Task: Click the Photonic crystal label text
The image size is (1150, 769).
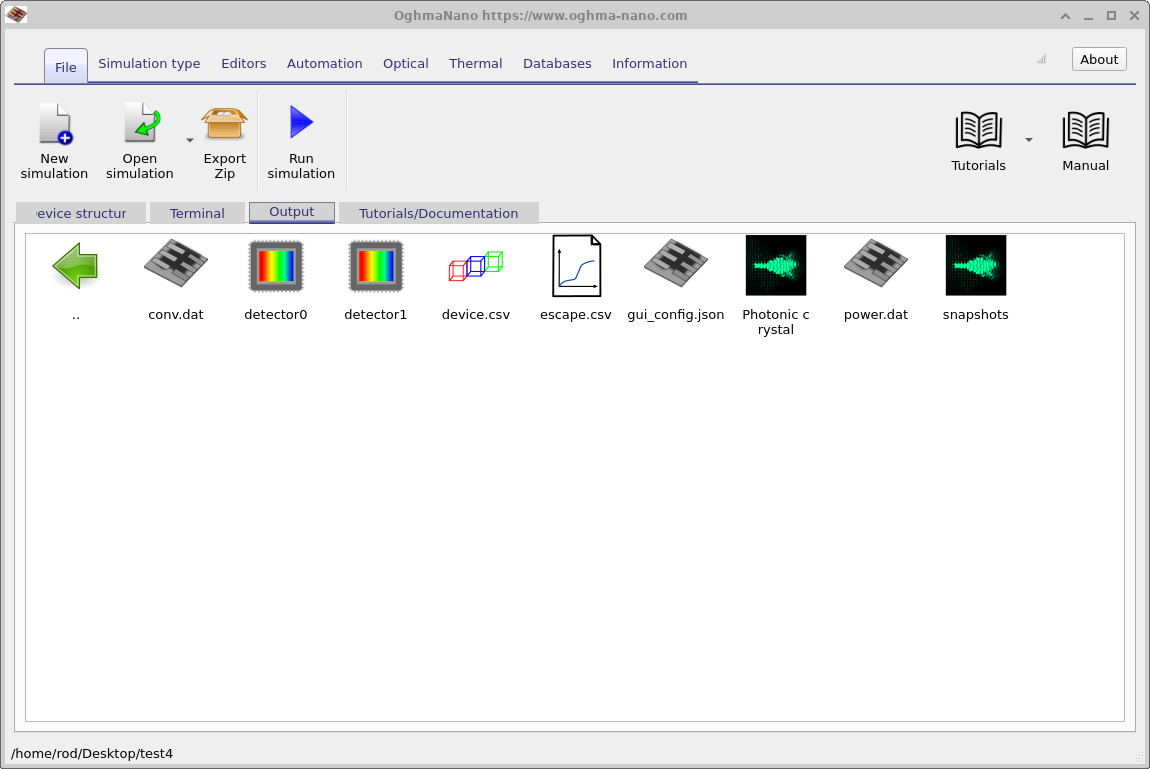Action: point(776,322)
